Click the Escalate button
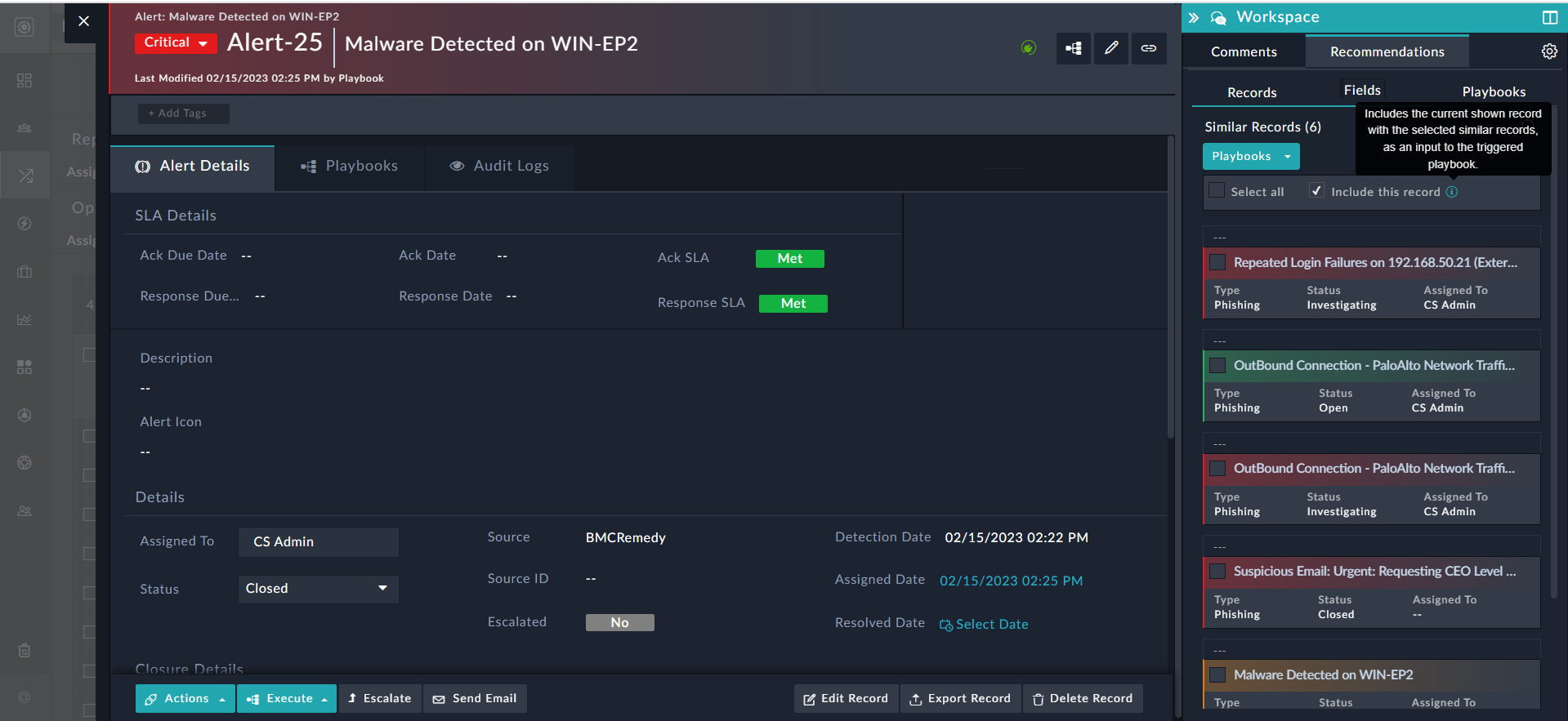Viewport: 1568px width, 721px height. 380,699
